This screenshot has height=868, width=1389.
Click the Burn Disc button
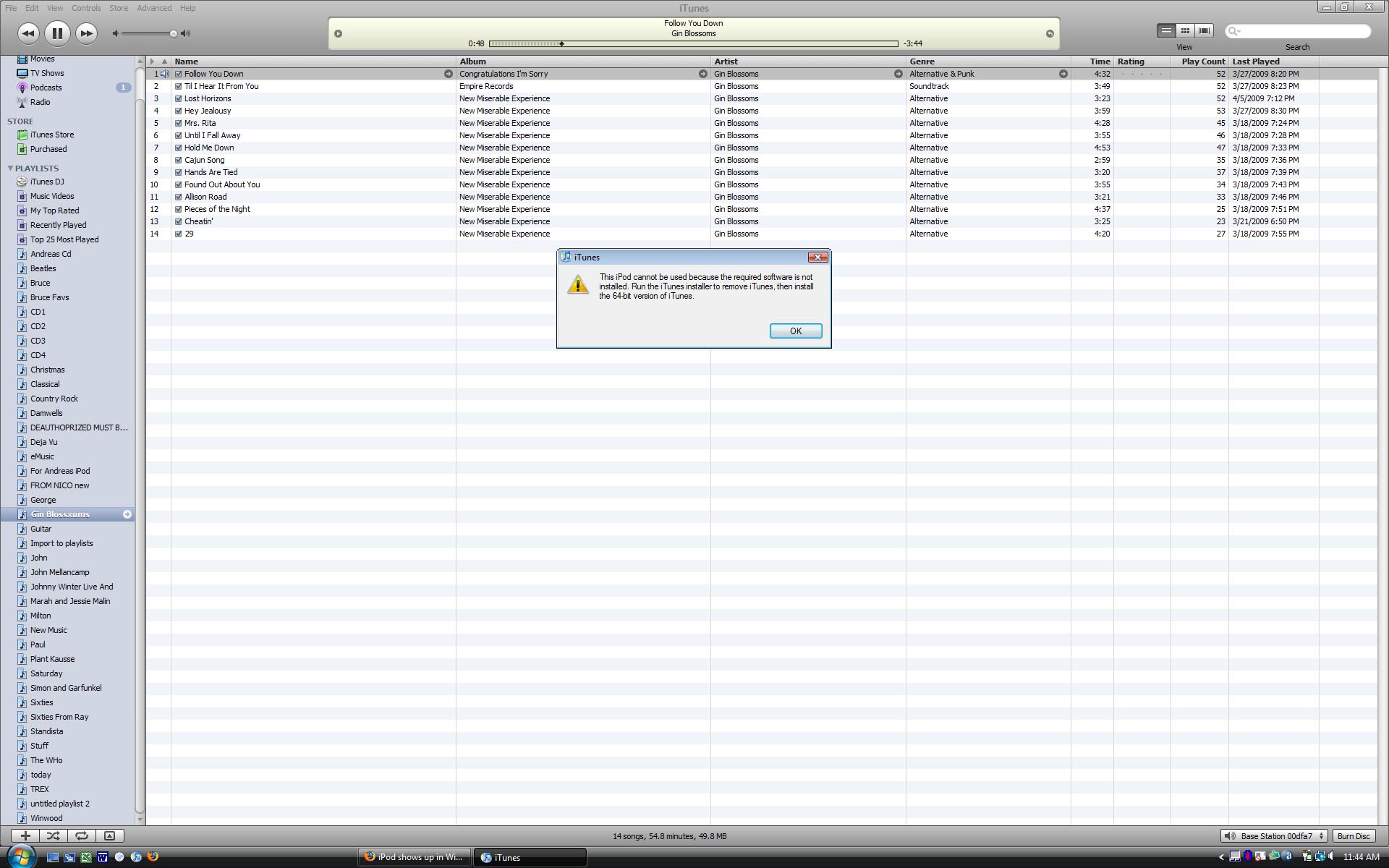click(1354, 836)
